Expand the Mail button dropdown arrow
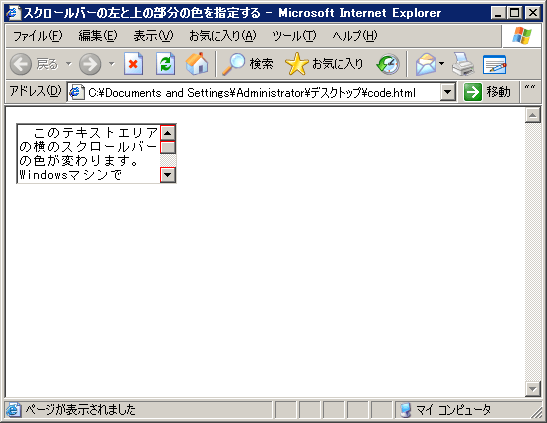Screen dimensions: 547x423 tap(442, 64)
